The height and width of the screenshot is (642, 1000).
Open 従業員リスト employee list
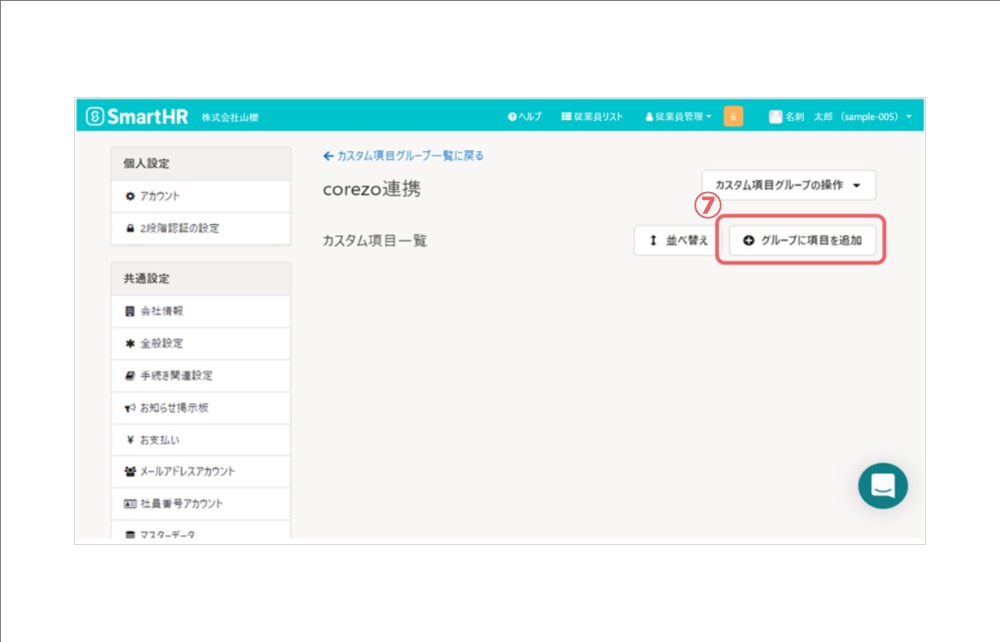(592, 117)
